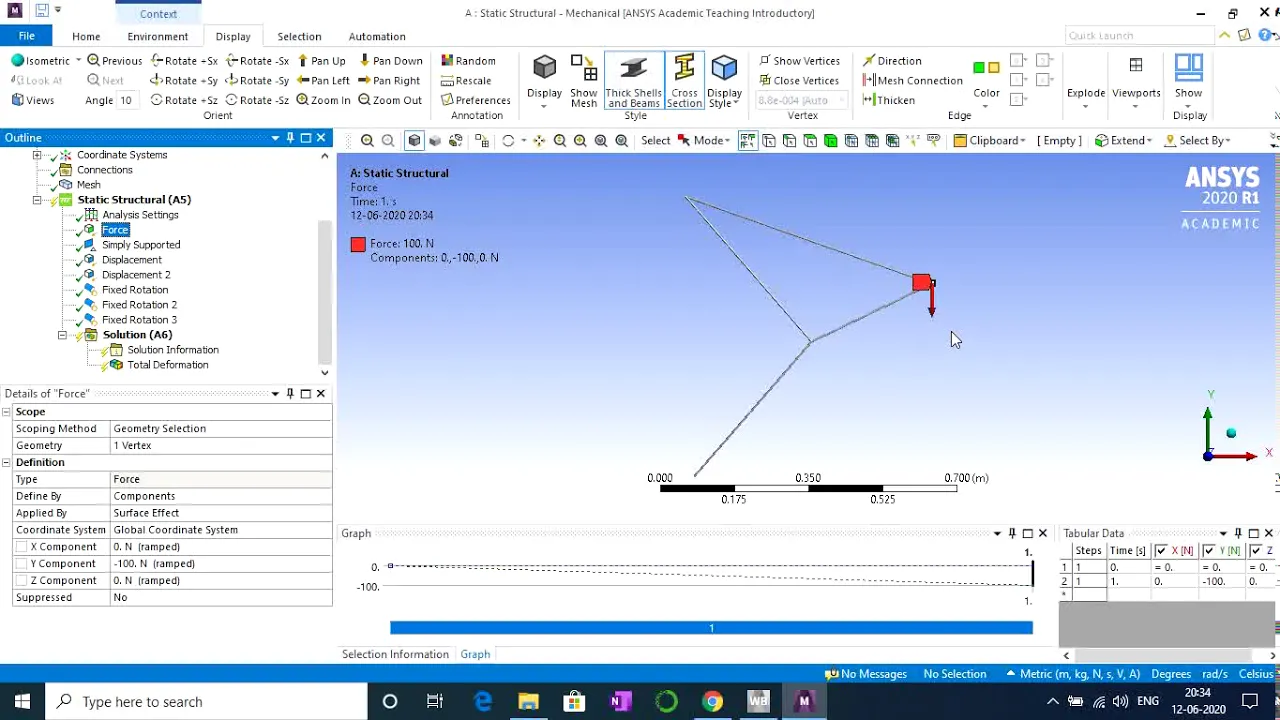Select Displacement 2 in the outline
This screenshot has width=1280, height=720.
[x=136, y=275]
